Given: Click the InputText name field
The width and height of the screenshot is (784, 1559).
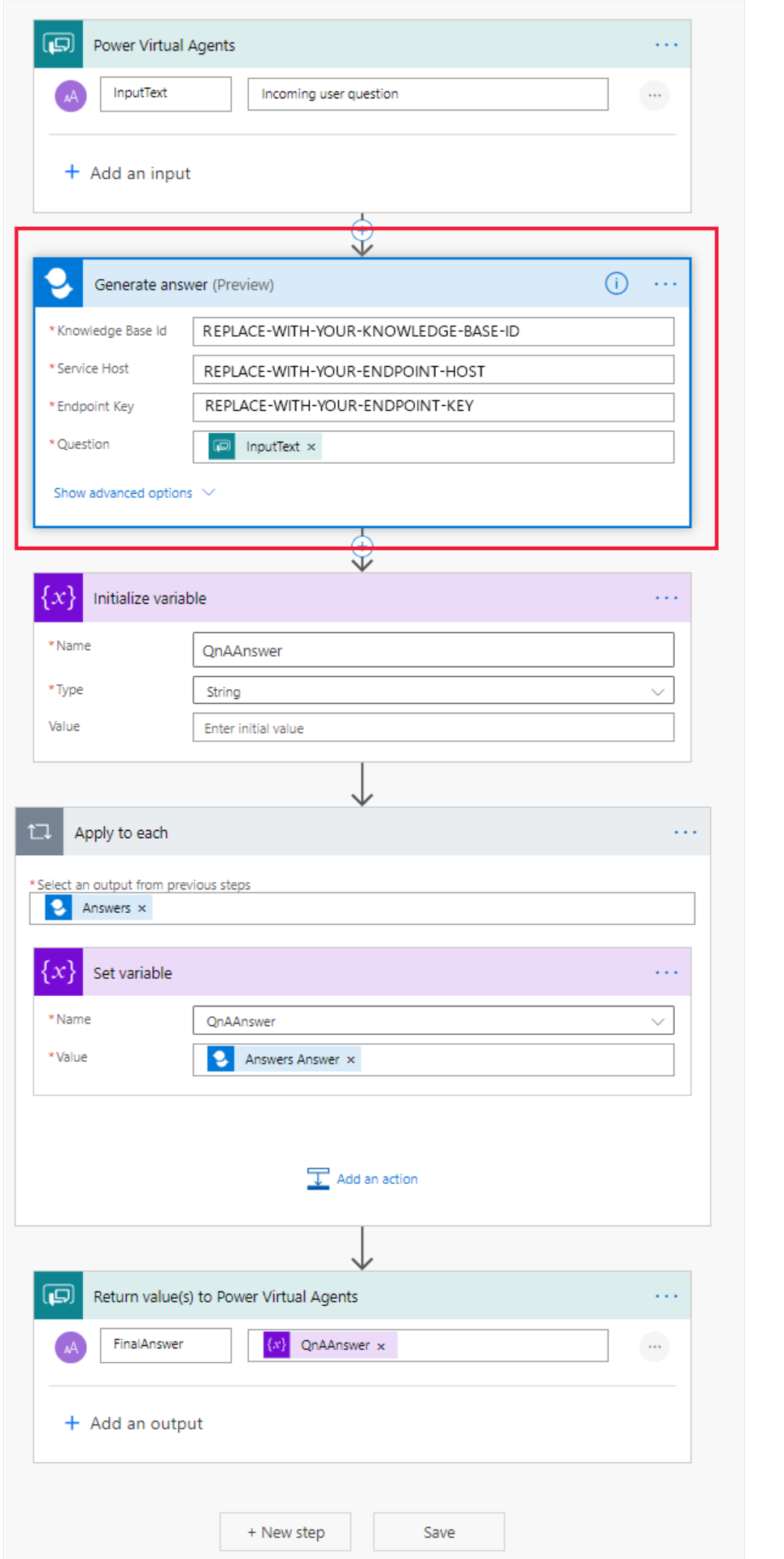Looking at the screenshot, I should pos(166,94).
